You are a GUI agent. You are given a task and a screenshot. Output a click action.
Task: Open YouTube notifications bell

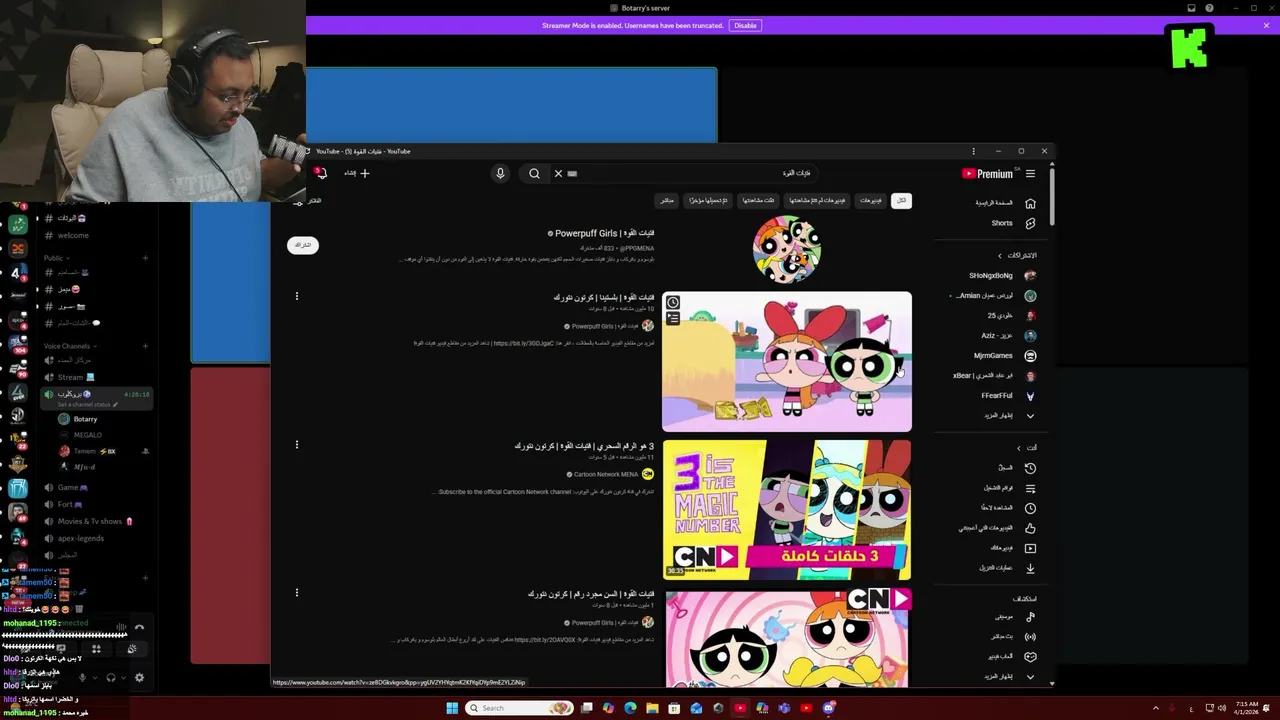click(x=321, y=173)
